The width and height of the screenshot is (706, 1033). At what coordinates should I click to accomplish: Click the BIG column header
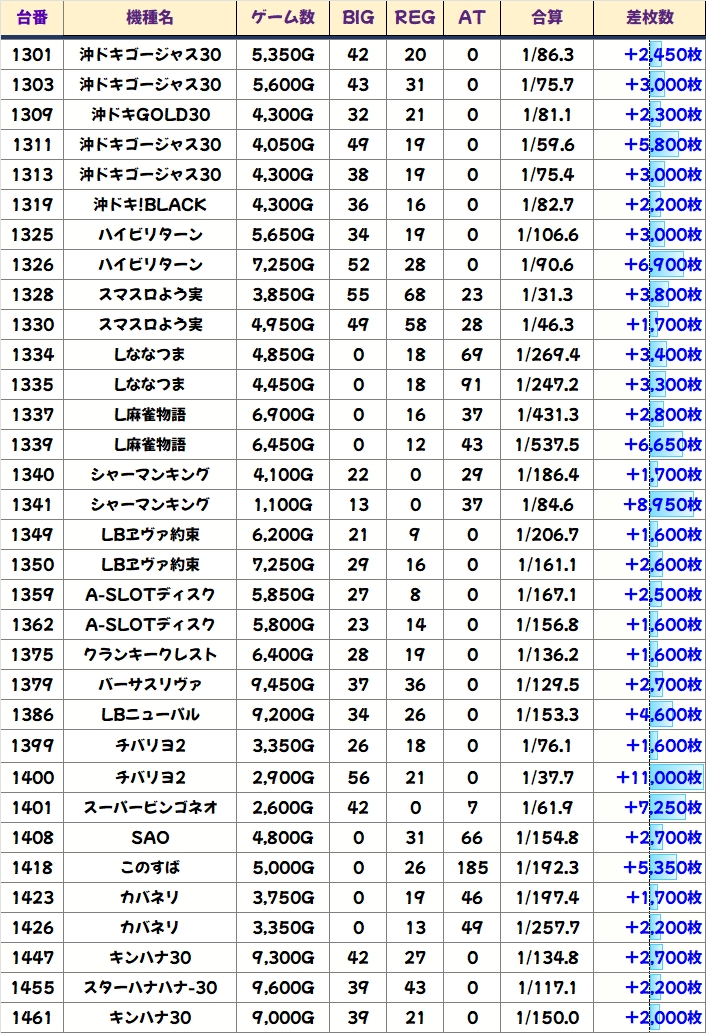358,18
